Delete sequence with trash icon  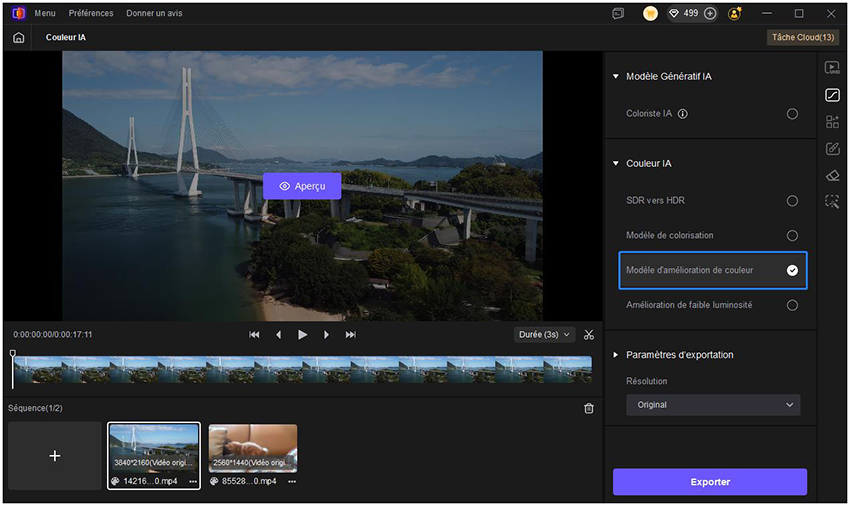(x=589, y=408)
